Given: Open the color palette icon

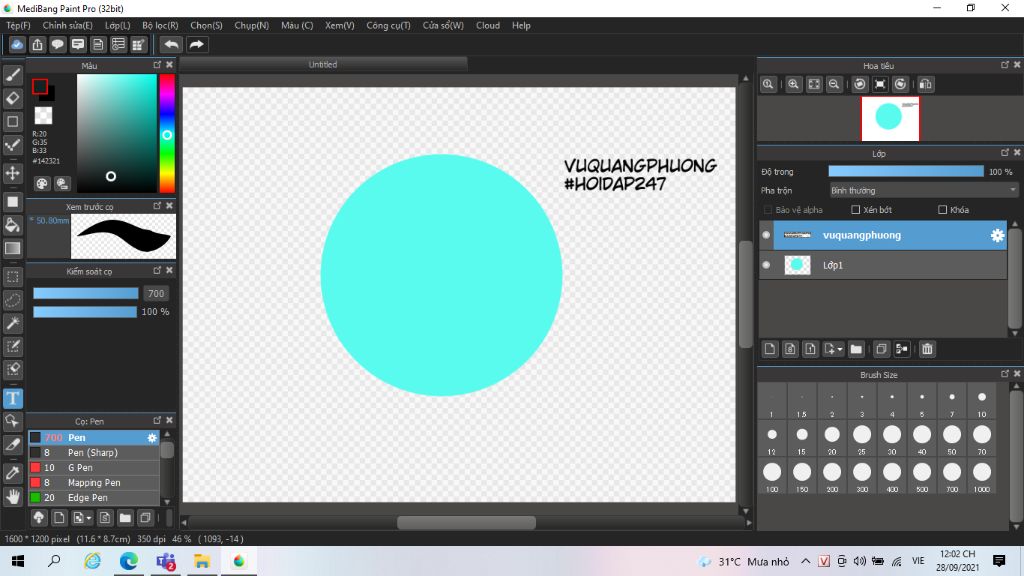Looking at the screenshot, I should pyautogui.click(x=42, y=184).
